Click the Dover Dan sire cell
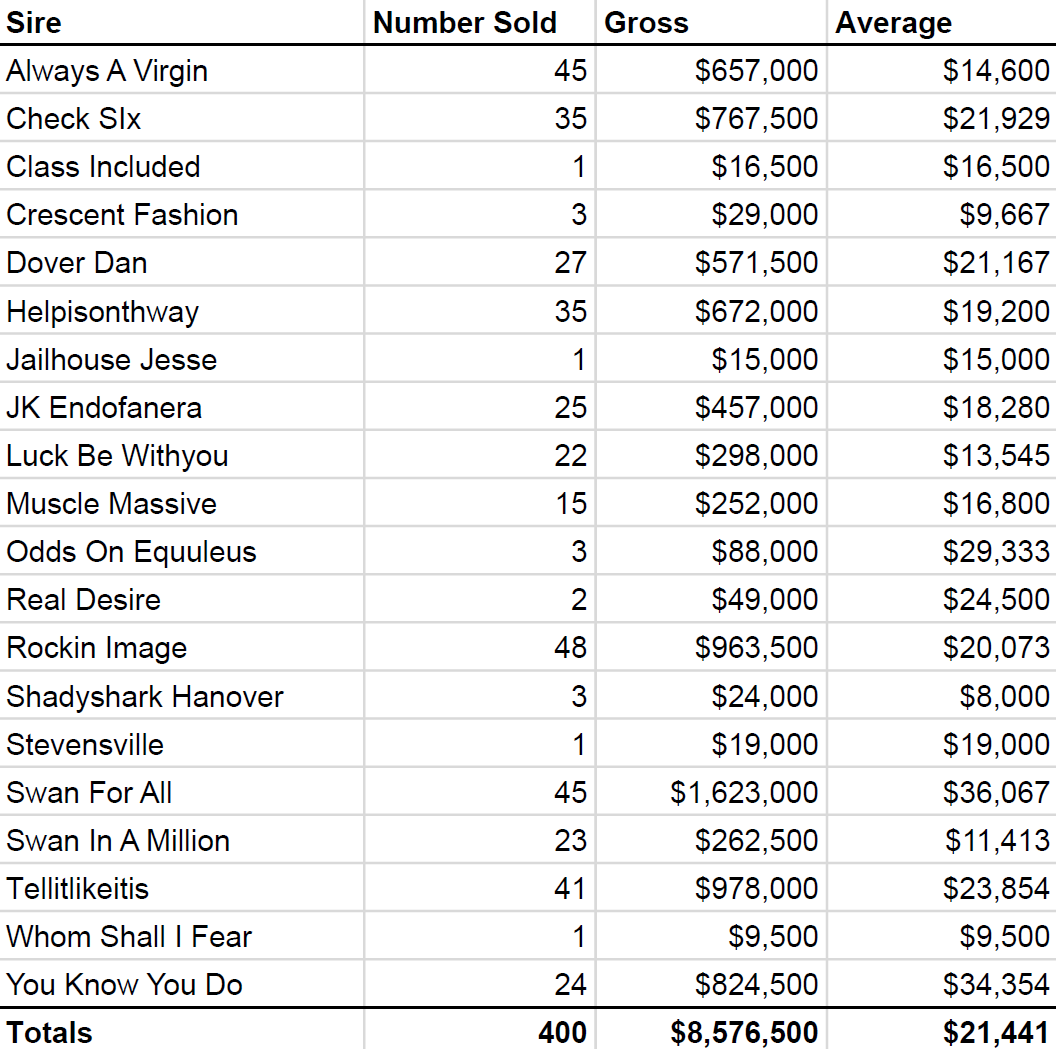Screen dimensions: 1056x1049 click(x=181, y=262)
